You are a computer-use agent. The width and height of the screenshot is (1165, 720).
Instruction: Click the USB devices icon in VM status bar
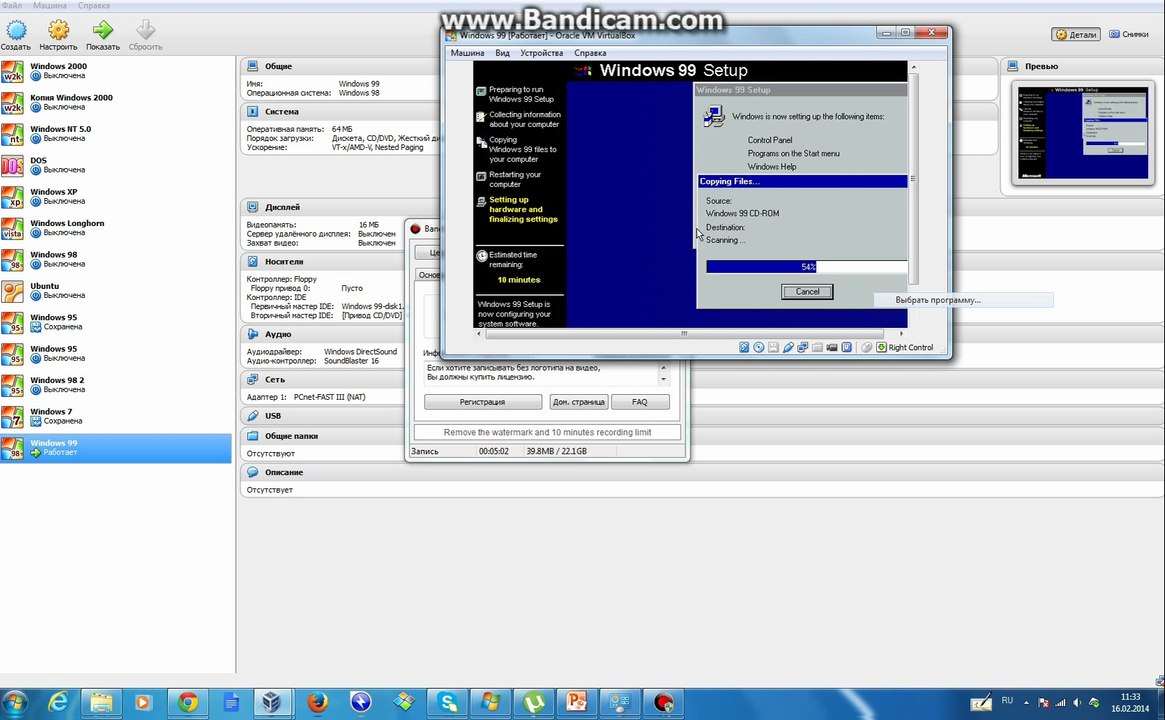[788, 347]
